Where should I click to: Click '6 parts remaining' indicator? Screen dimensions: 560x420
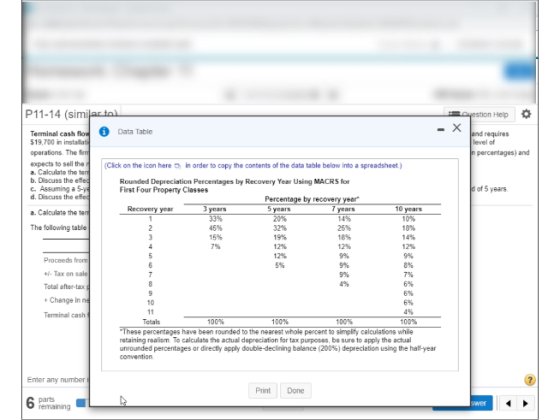click(48, 403)
